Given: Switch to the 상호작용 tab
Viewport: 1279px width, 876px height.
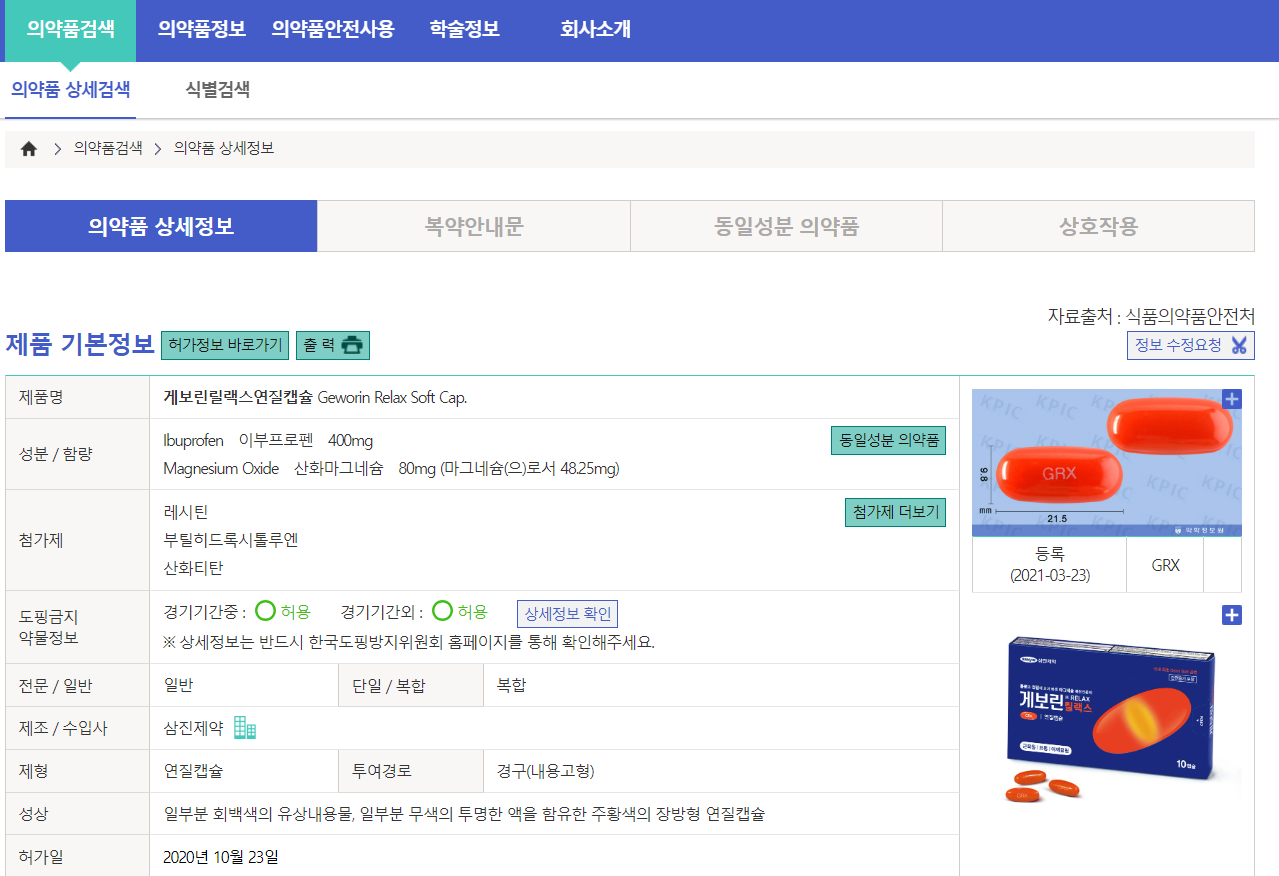Looking at the screenshot, I should (x=1099, y=226).
